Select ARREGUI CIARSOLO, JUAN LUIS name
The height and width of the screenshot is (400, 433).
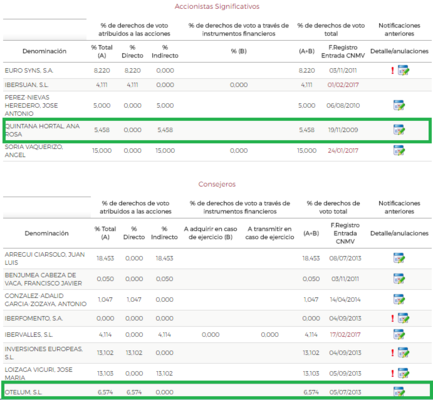coord(45,258)
